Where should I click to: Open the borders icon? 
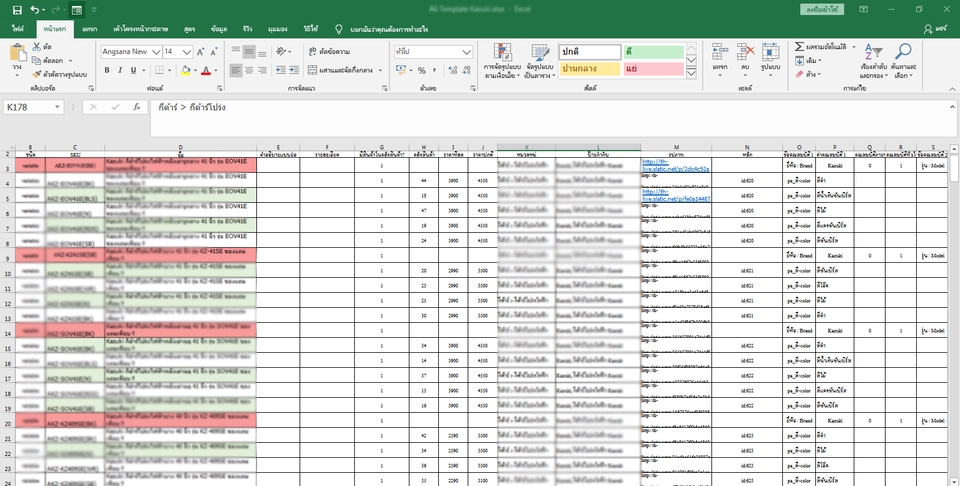point(159,70)
